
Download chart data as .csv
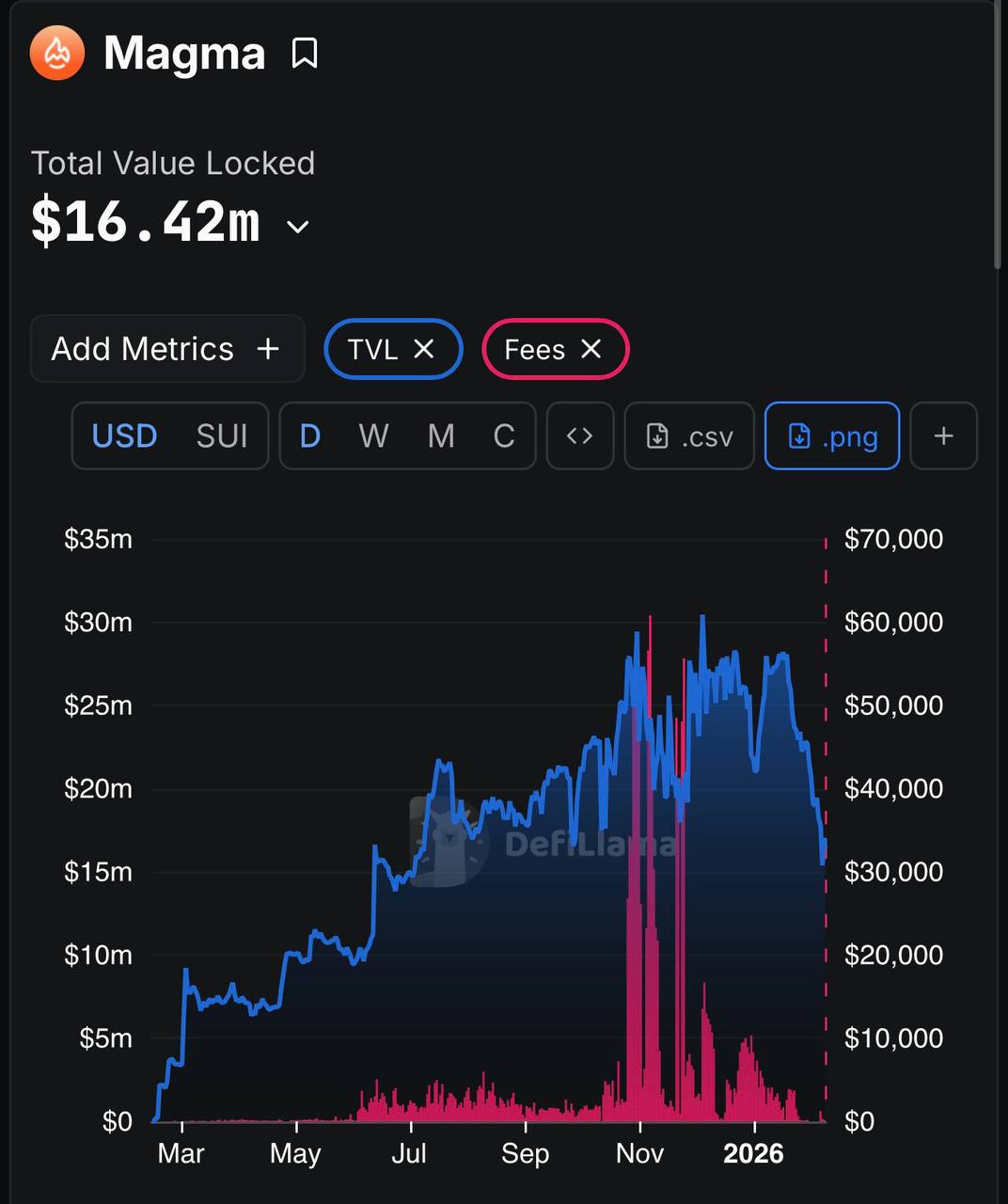click(689, 436)
